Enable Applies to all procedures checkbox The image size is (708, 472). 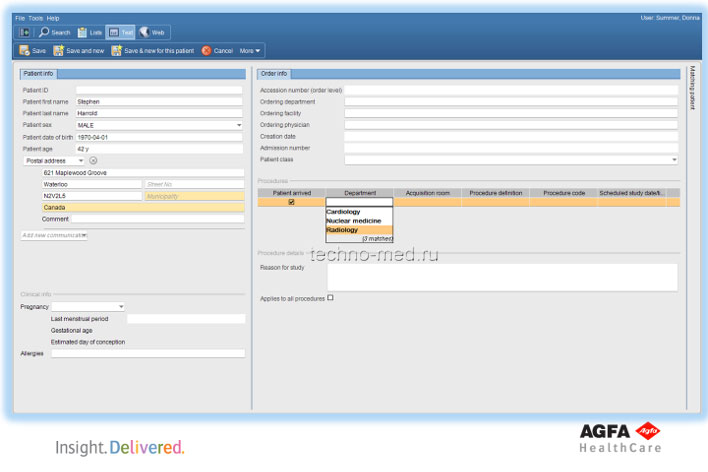(331, 297)
